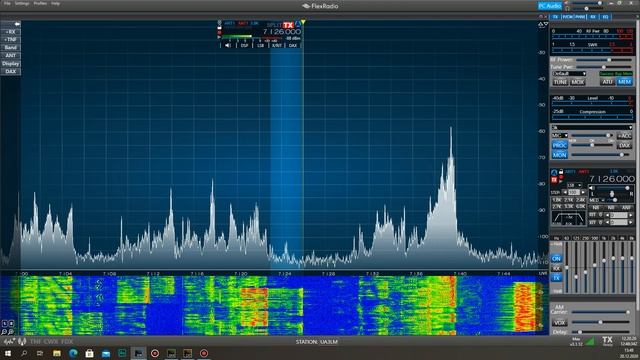Turn the equalizer ON button off
Image resolution: width=640 pixels, height=360 pixels.
pos(556,259)
